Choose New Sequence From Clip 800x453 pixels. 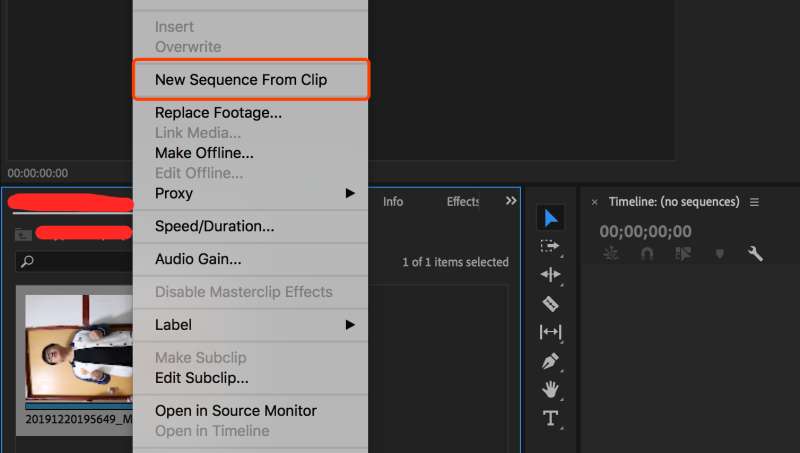tap(241, 79)
